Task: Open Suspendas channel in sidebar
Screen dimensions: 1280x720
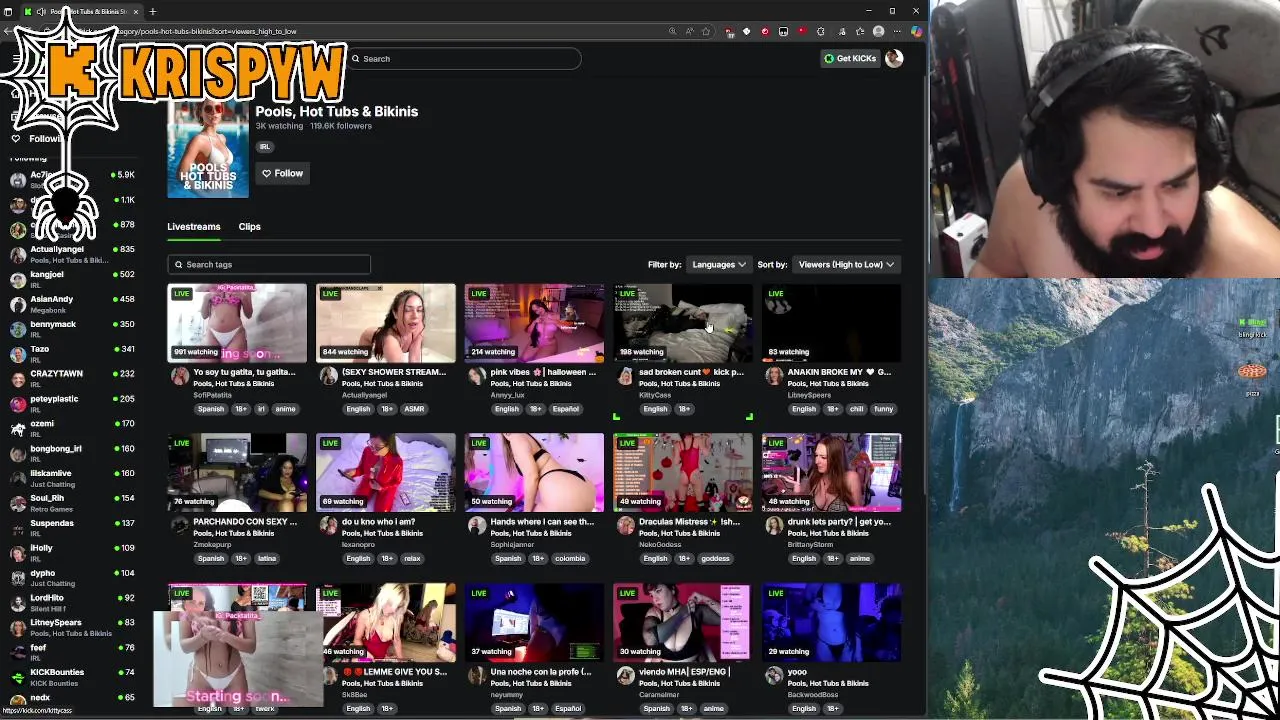Action: pos(72,528)
